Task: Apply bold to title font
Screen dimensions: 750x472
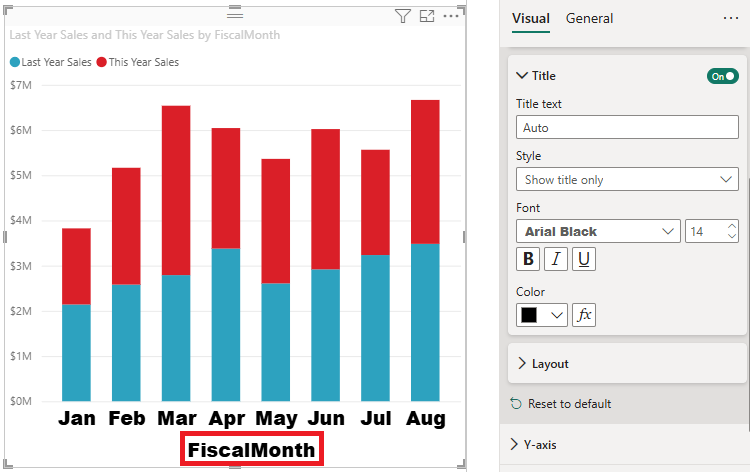Action: [528, 259]
